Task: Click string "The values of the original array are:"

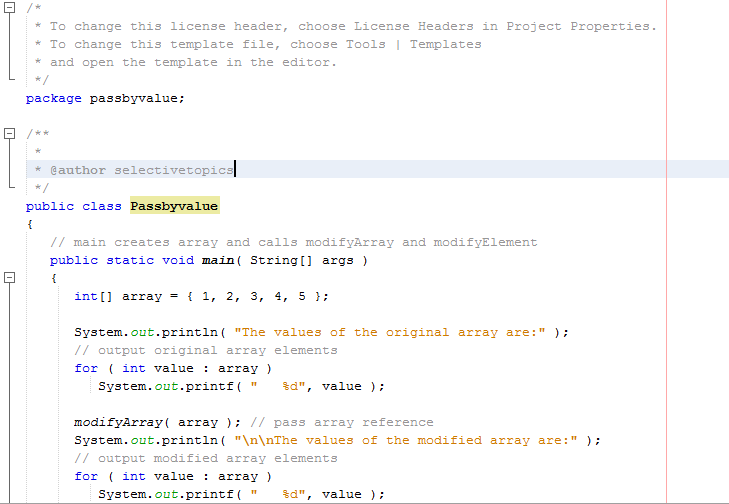Action: tap(390, 332)
